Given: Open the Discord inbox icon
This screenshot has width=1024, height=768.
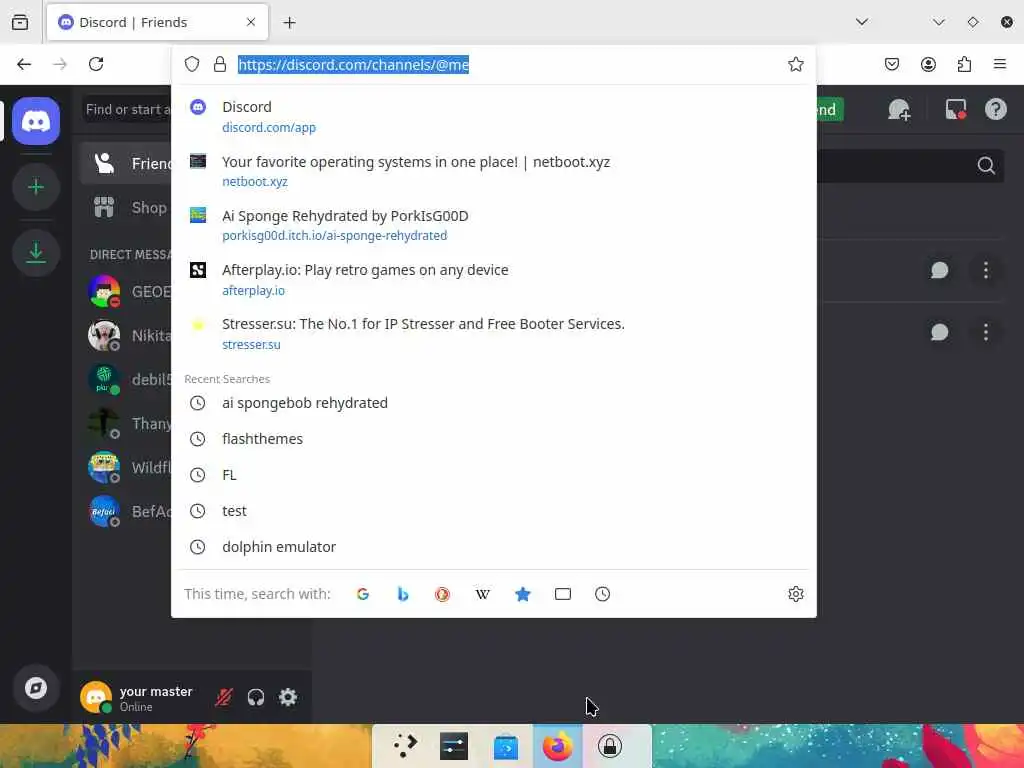Looking at the screenshot, I should (x=956, y=110).
